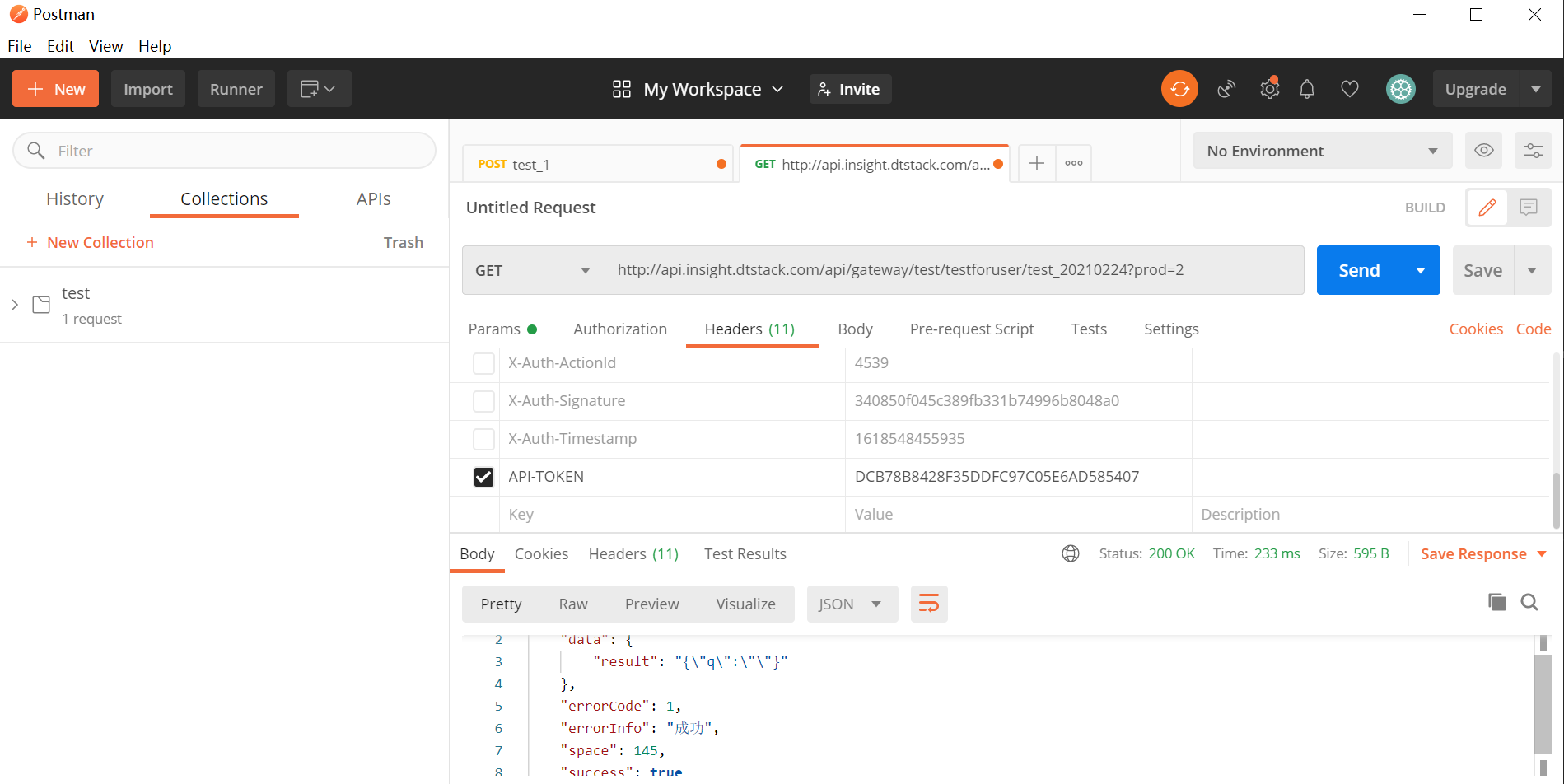Enable the X-Auth-Timestamp header checkbox
This screenshot has height=784, width=1564.
click(483, 439)
